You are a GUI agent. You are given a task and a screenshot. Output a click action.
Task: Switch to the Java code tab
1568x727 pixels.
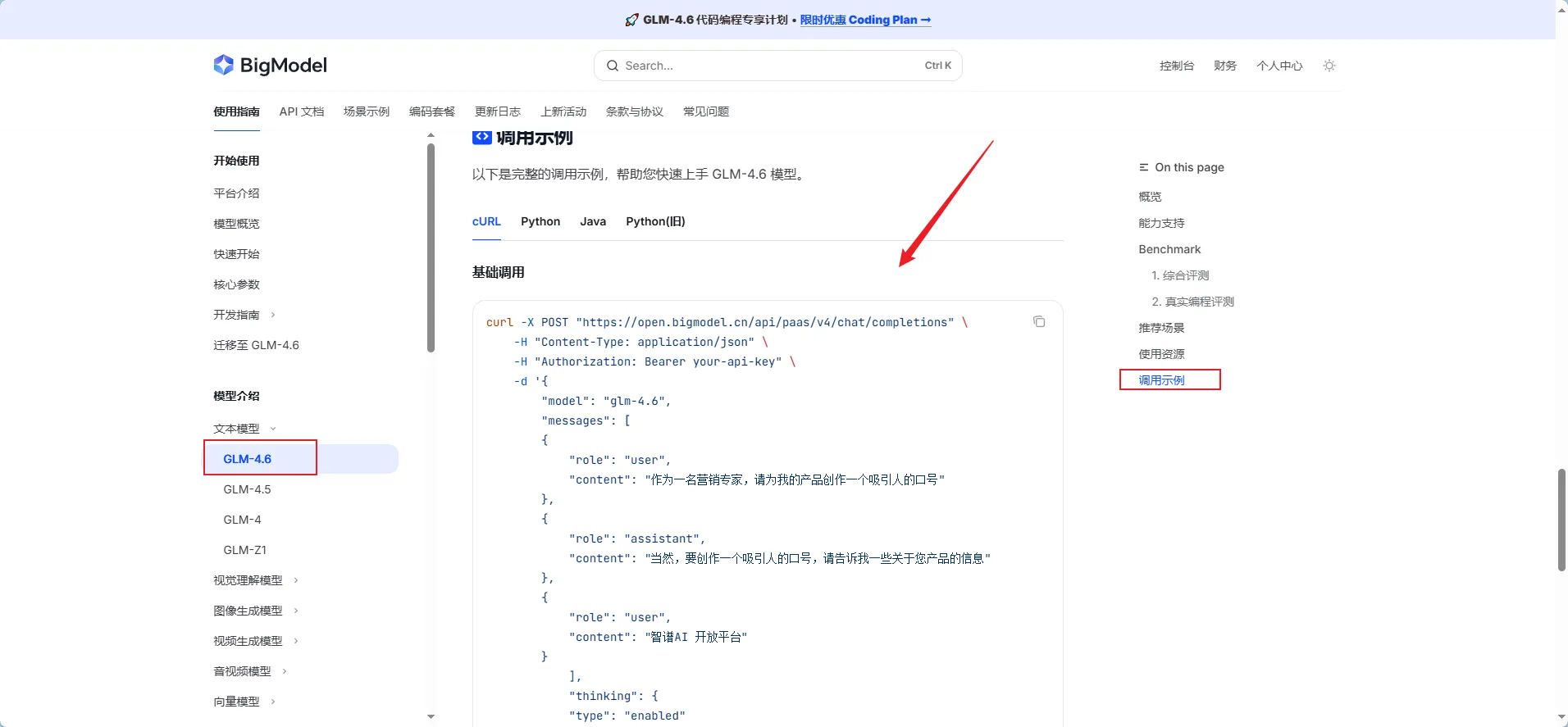pyautogui.click(x=593, y=221)
